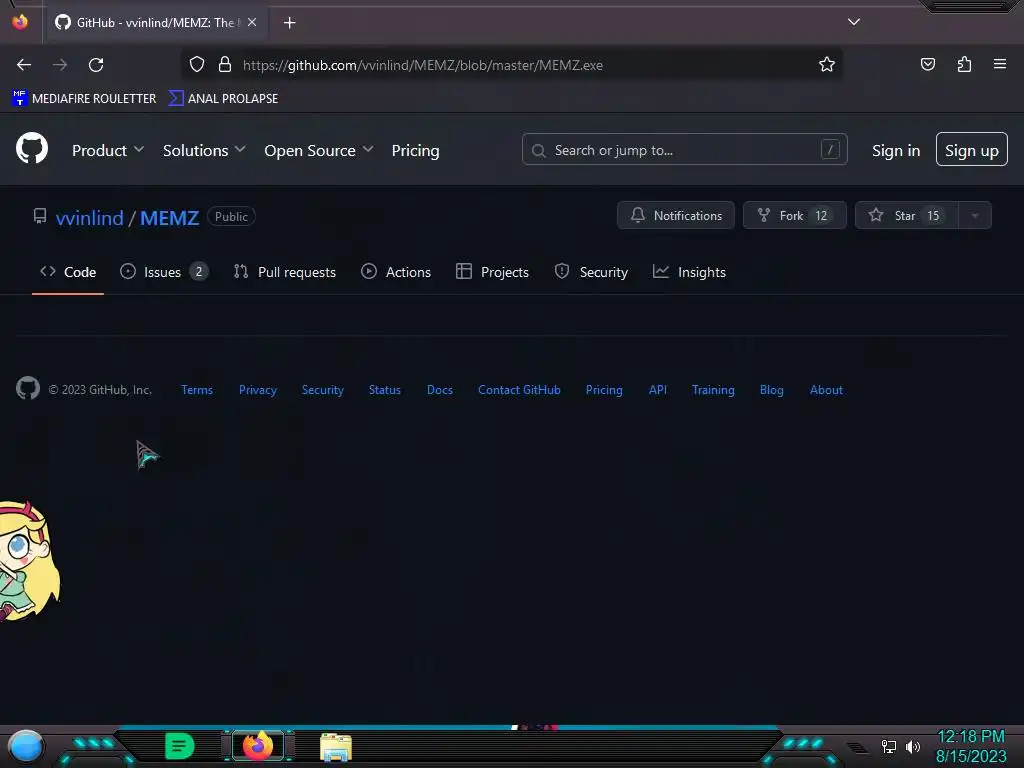Open a new tab with the plus icon
The width and height of the screenshot is (1024, 768).
289,23
